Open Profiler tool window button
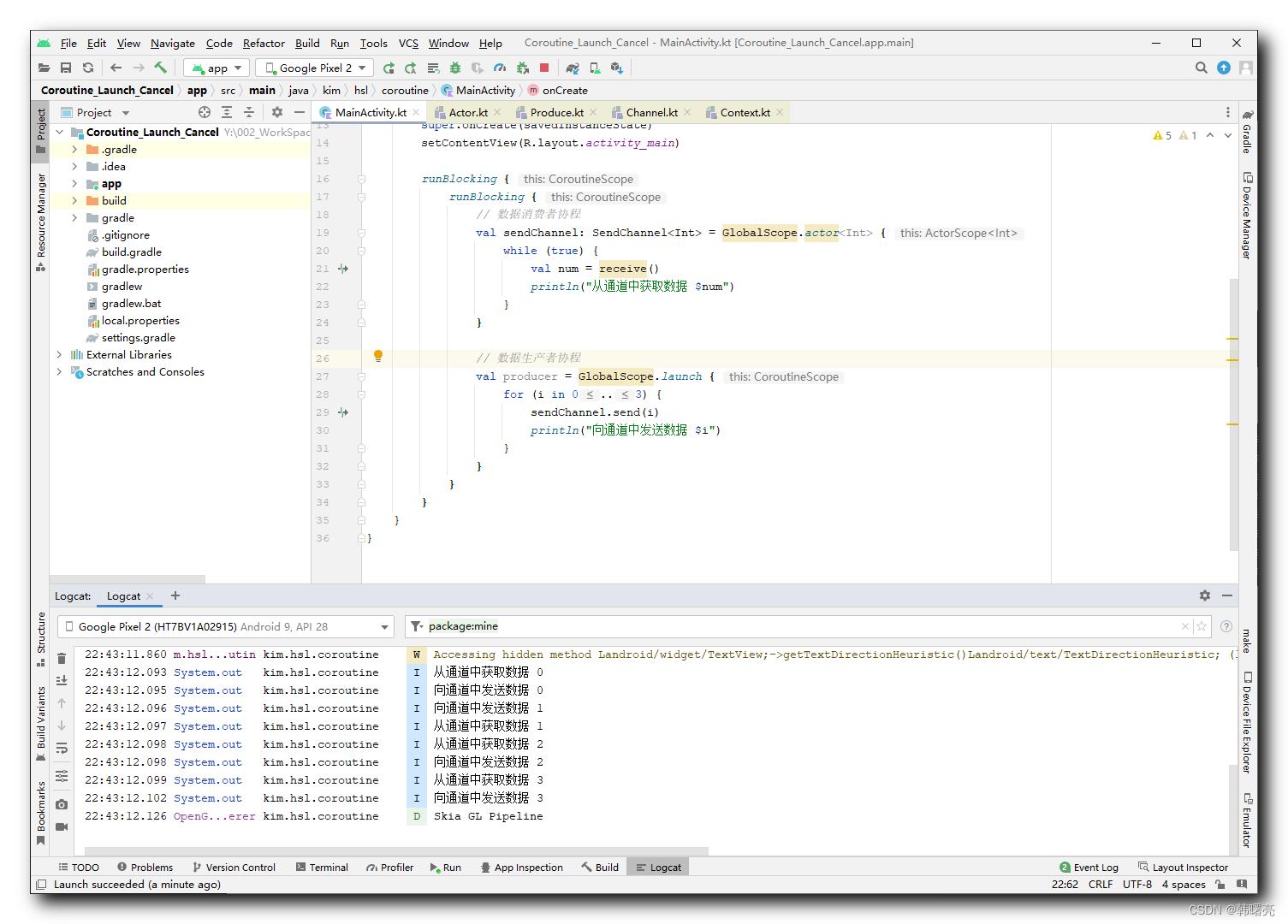Viewport: 1288px width, 924px height. pos(390,867)
